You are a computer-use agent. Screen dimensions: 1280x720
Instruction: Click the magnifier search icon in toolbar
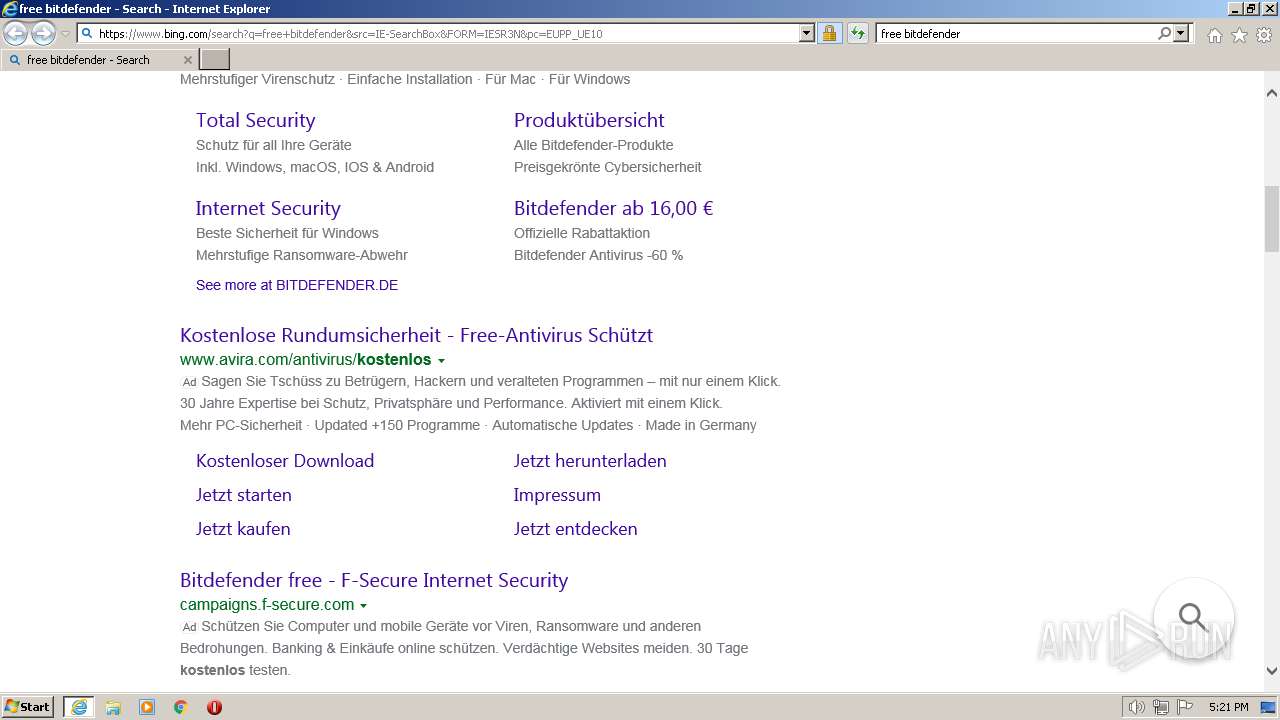click(1164, 33)
